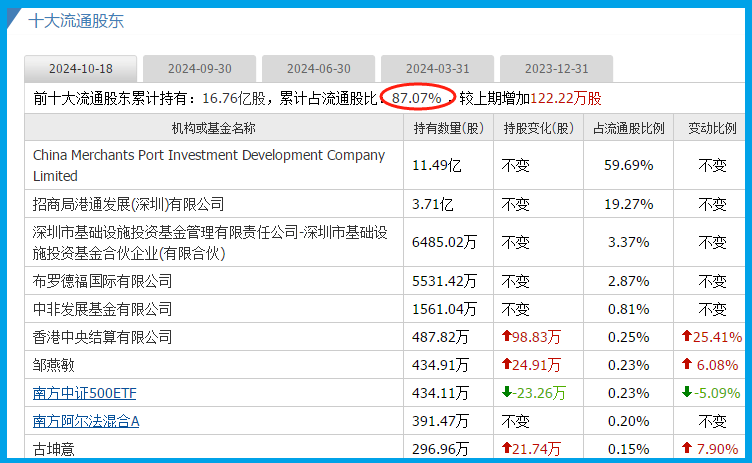752x463 pixels.
Task: Click the 434.91万 holding value
Action: pyautogui.click(x=440, y=365)
